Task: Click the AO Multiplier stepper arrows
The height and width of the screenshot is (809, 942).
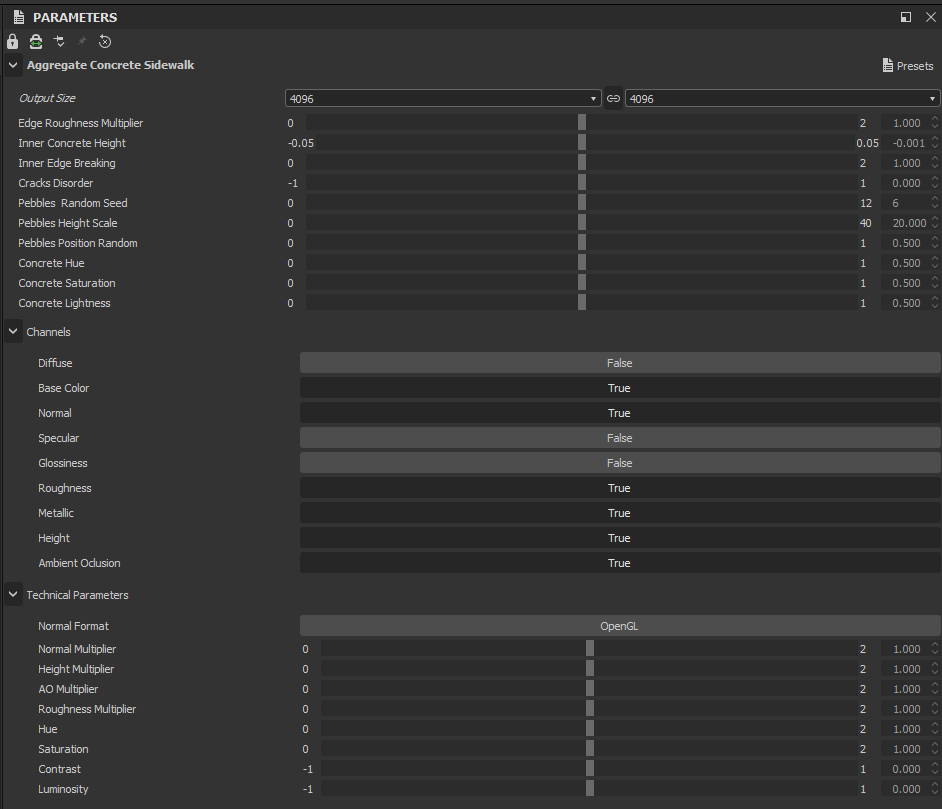Action: 935,689
